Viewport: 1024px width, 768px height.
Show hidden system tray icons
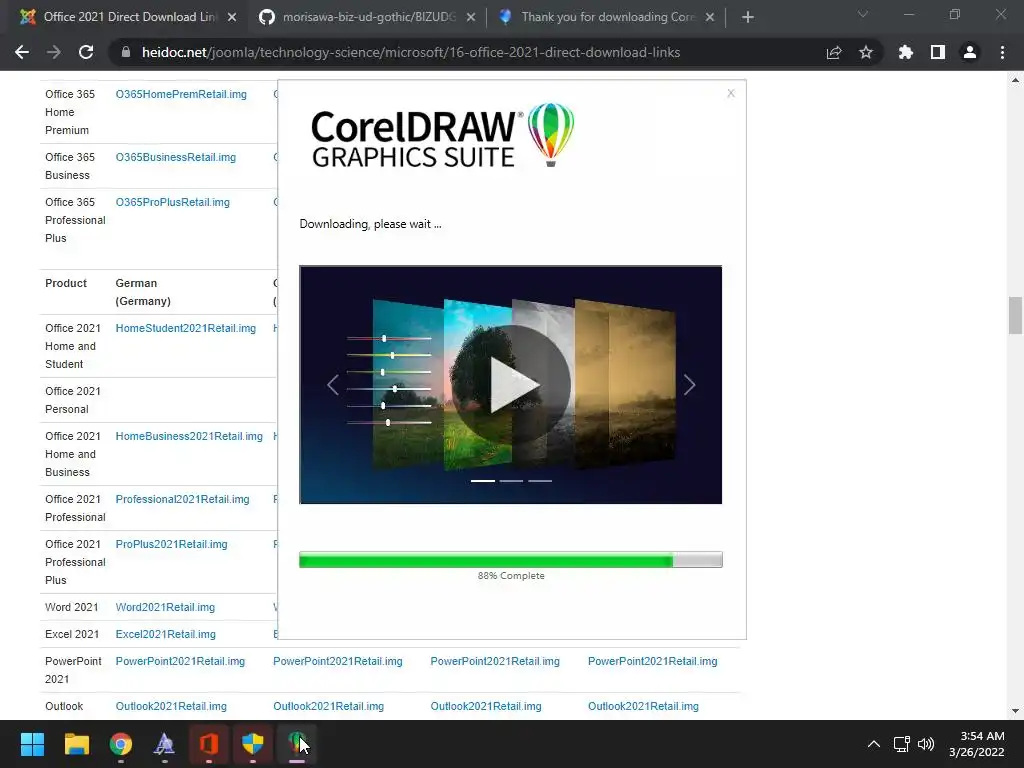[x=873, y=744]
